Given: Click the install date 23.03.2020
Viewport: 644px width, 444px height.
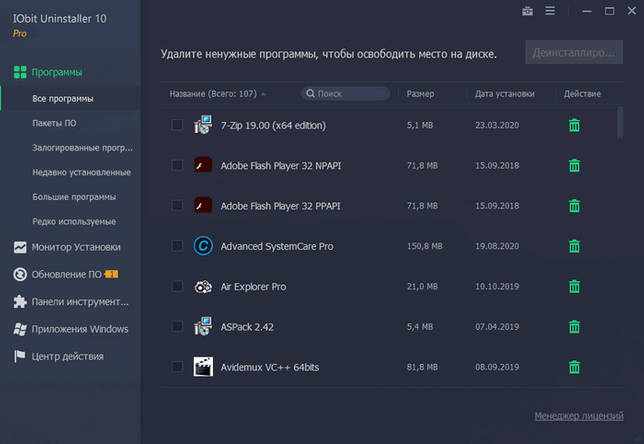Looking at the screenshot, I should point(497,125).
